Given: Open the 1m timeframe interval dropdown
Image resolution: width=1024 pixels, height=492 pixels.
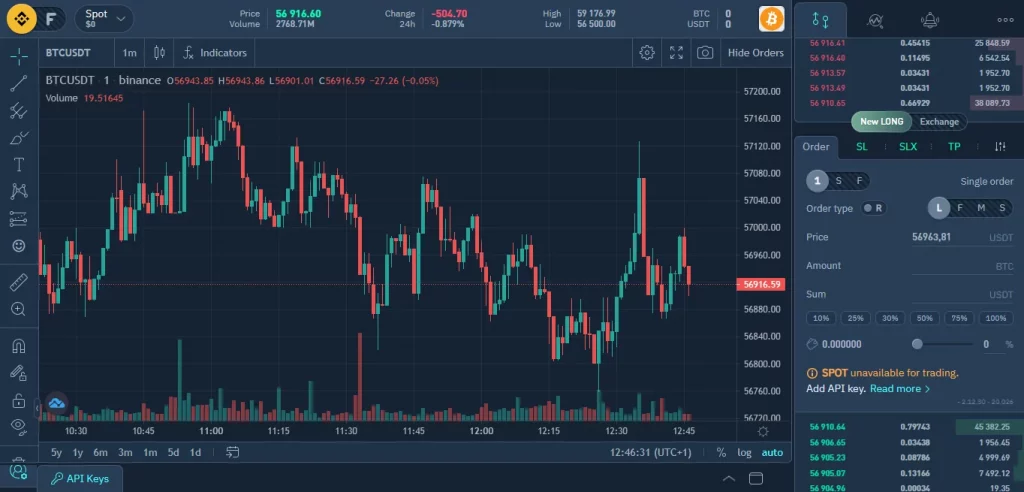Looking at the screenshot, I should 130,53.
